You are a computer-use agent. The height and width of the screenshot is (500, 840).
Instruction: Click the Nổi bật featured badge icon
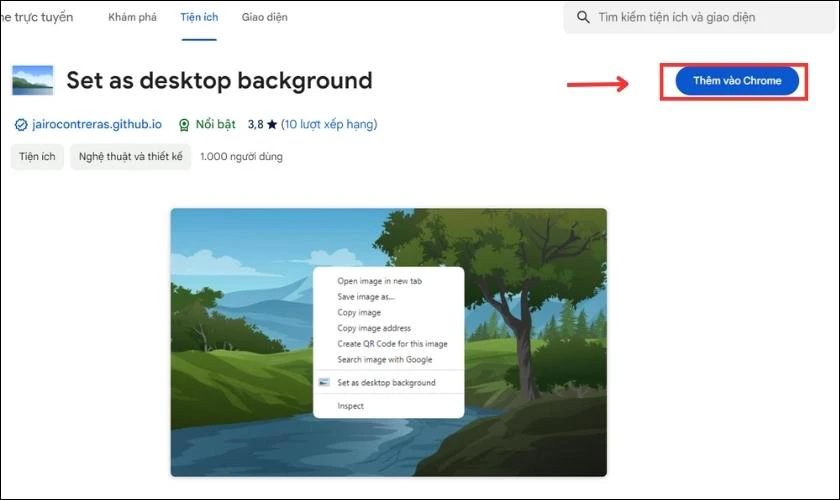click(x=184, y=125)
